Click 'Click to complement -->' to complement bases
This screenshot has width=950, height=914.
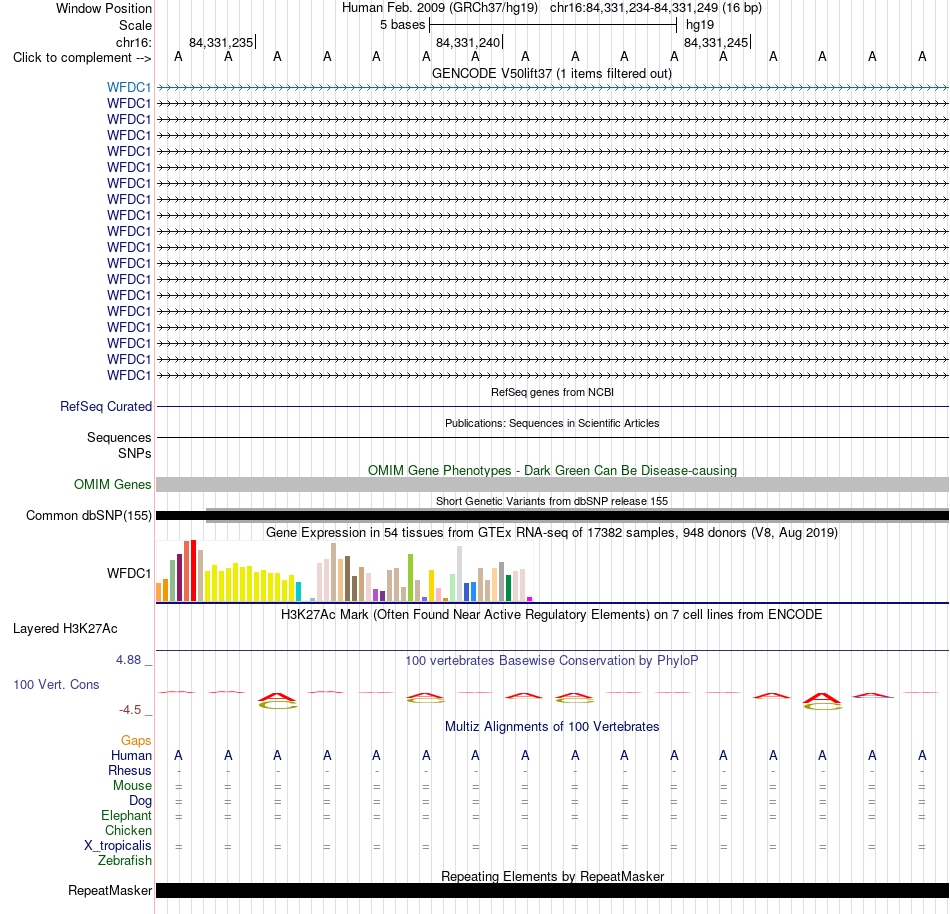coord(82,58)
